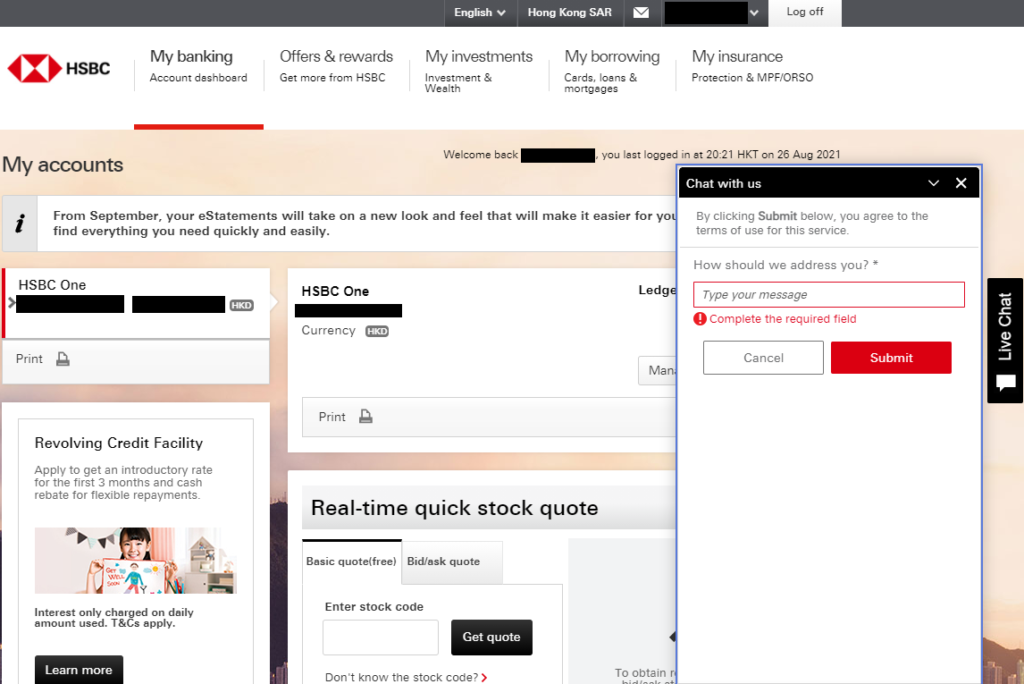Click the HKD badge in account card

241,305
